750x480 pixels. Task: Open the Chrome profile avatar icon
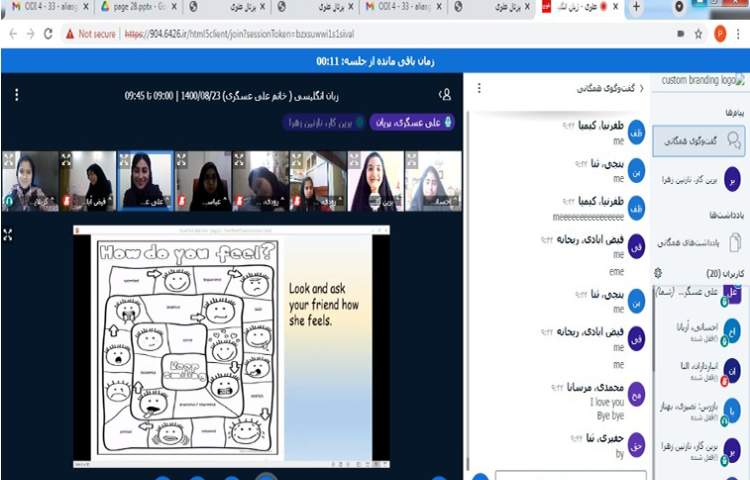719,33
